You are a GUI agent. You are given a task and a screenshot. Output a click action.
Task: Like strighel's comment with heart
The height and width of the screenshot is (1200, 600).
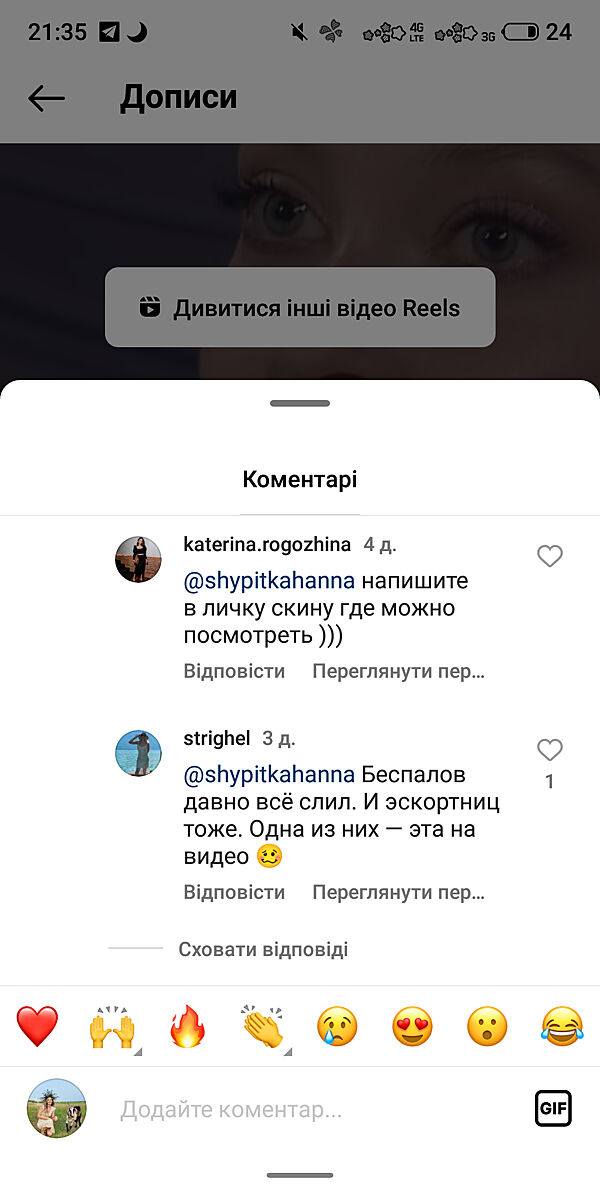point(550,750)
